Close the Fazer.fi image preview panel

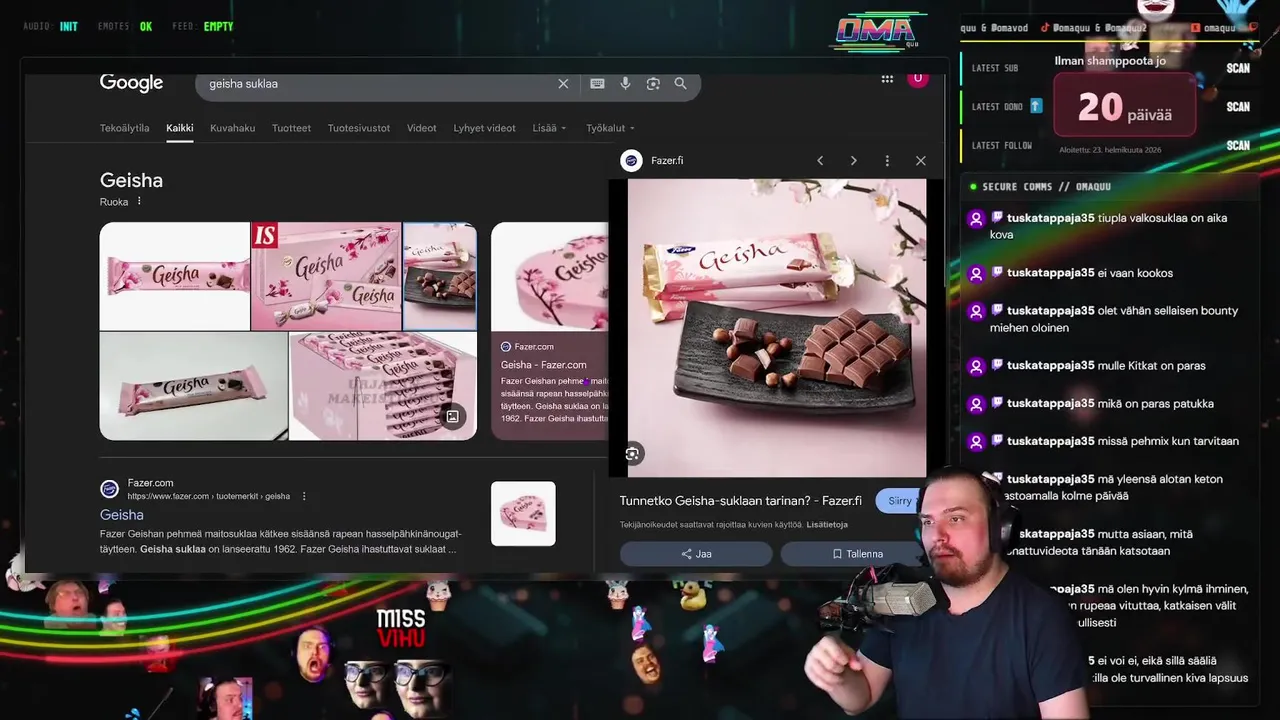(920, 160)
